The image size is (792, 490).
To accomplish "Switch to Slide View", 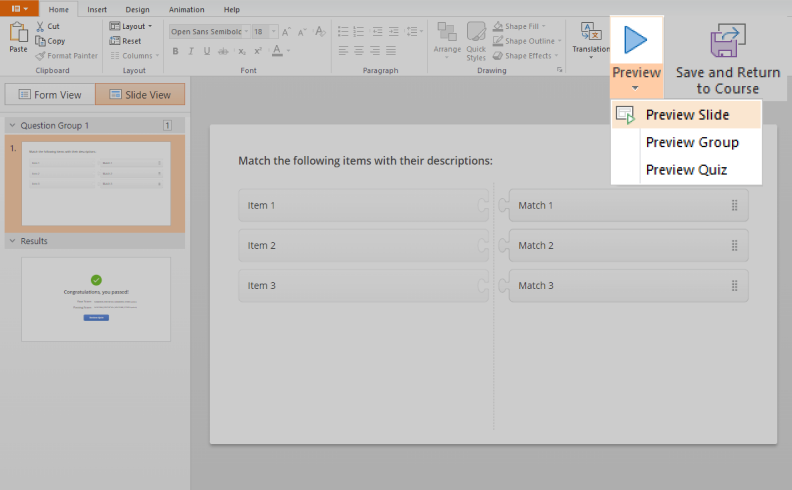I will [x=140, y=95].
